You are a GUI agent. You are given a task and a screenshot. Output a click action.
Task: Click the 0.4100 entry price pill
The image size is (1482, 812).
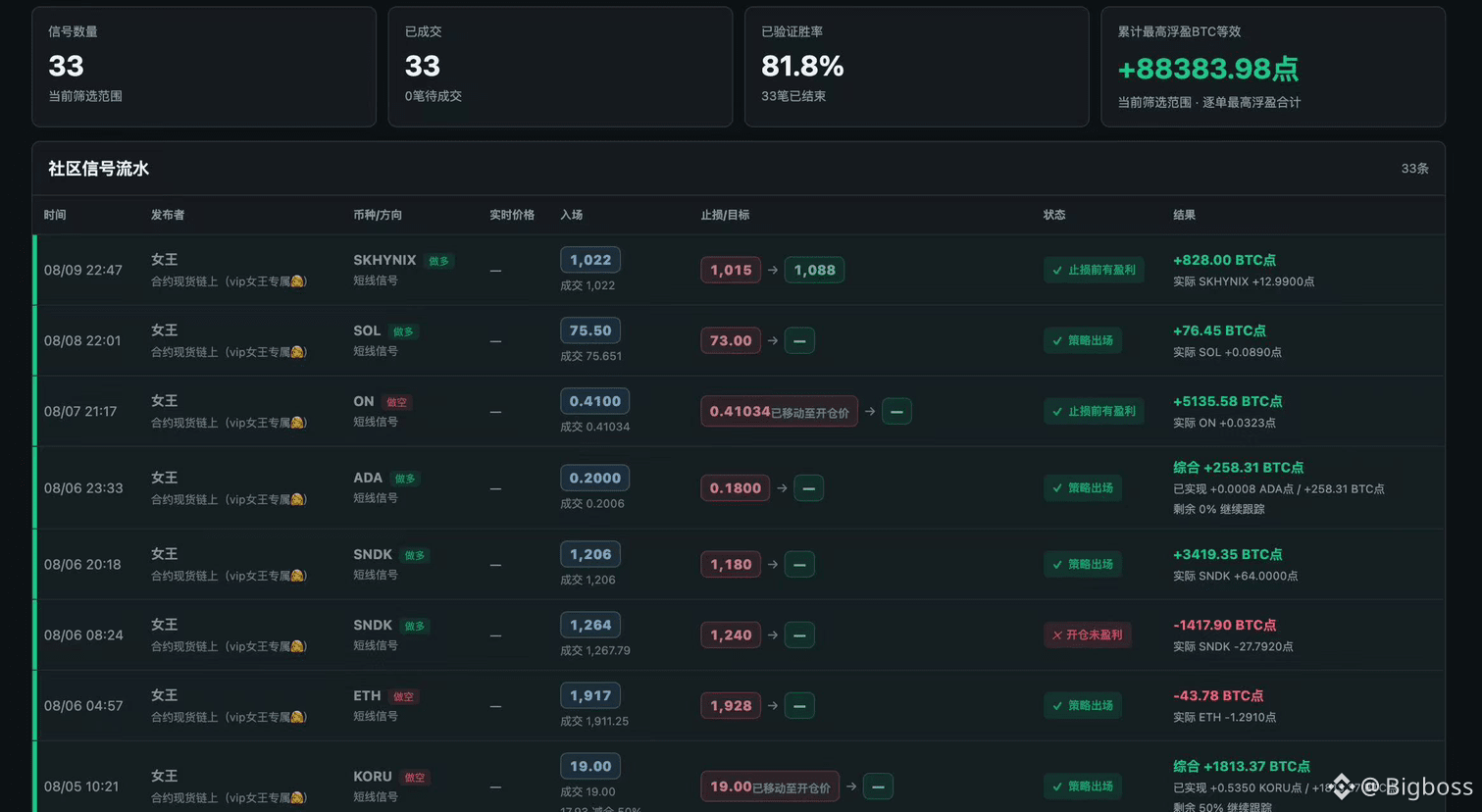point(595,401)
